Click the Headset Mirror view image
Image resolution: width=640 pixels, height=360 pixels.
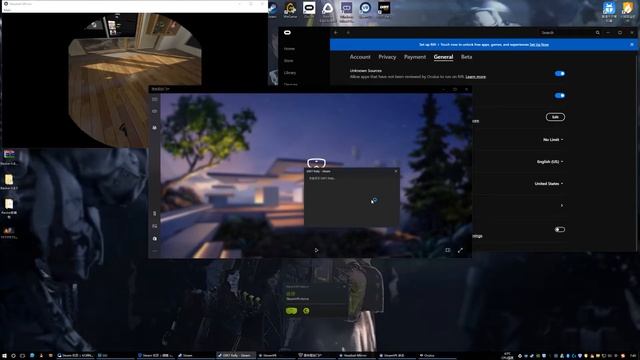135,80
